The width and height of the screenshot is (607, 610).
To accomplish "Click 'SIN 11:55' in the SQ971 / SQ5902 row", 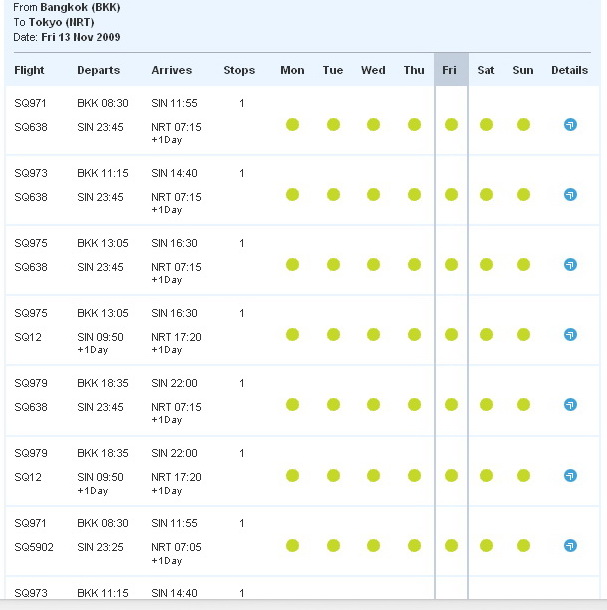I will (x=174, y=523).
